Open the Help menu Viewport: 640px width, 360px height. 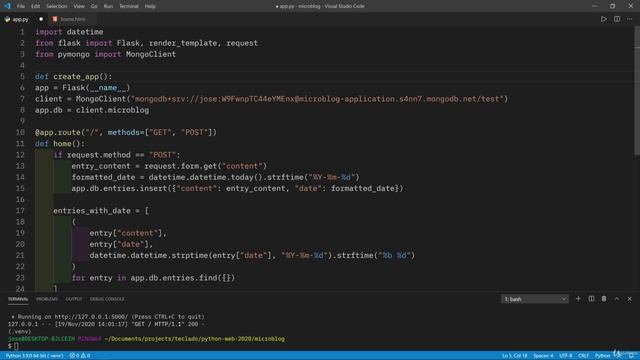[x=150, y=6]
